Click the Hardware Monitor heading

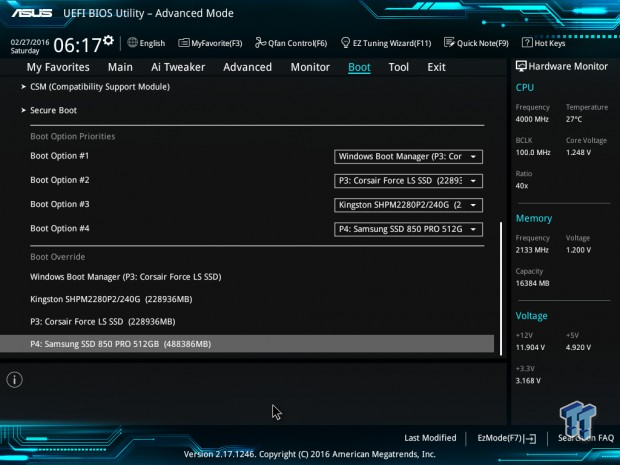point(568,66)
